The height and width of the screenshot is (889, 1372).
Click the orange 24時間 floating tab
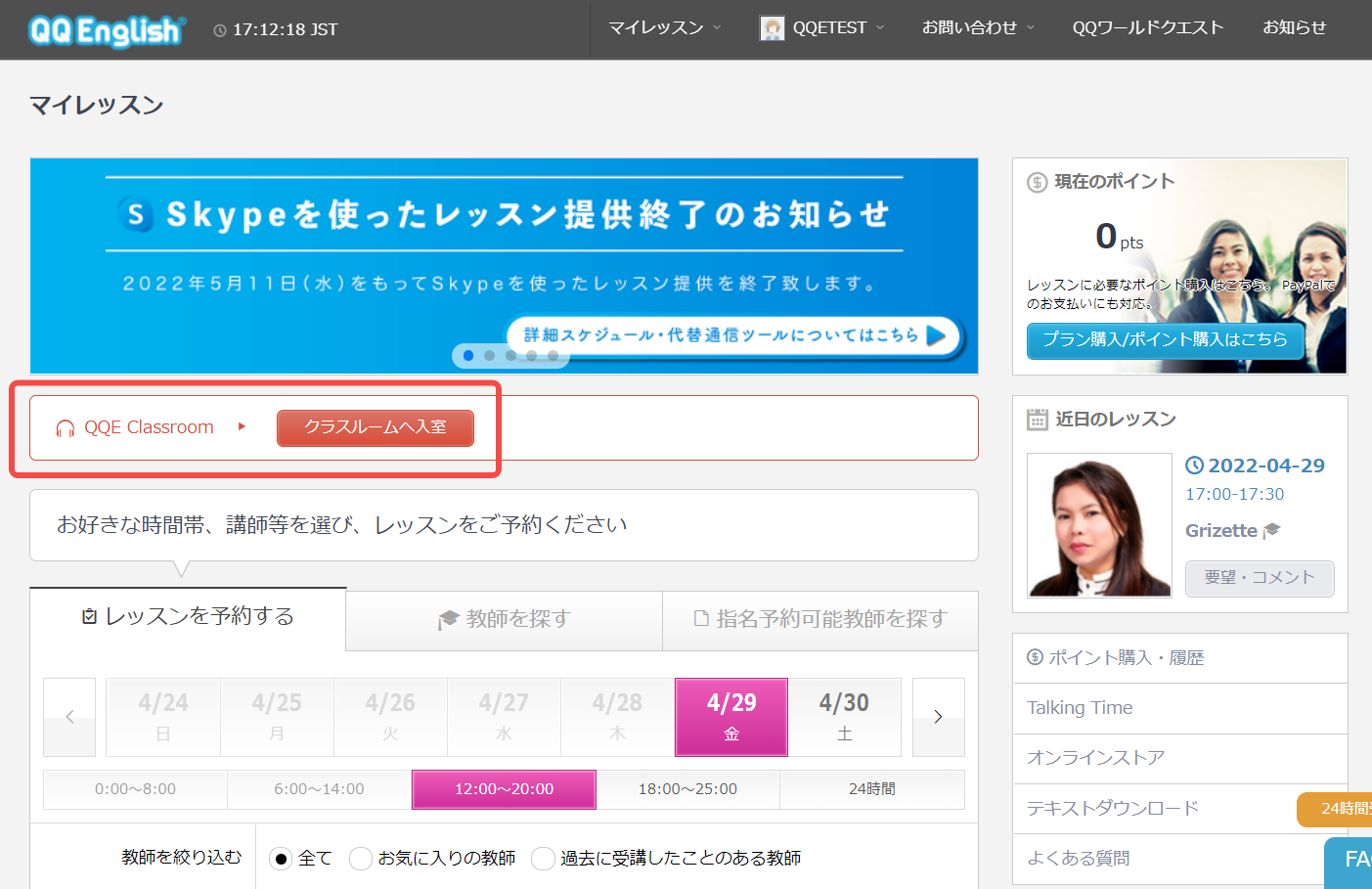click(x=1335, y=809)
